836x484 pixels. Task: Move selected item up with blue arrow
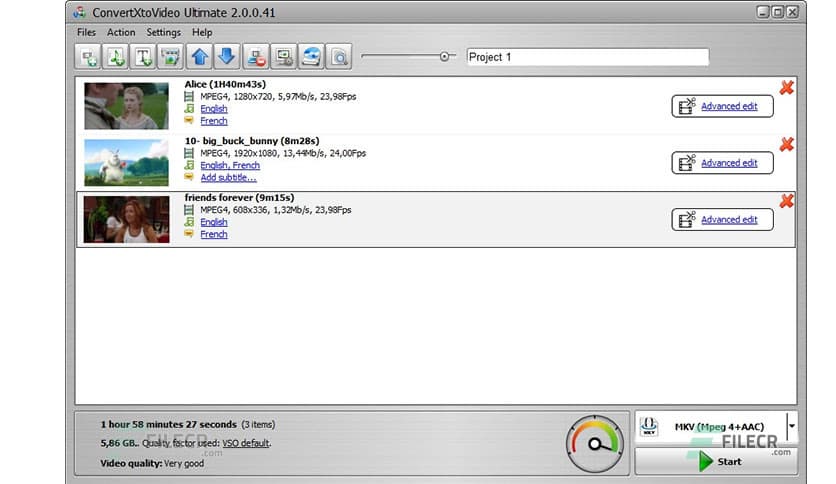pos(199,57)
